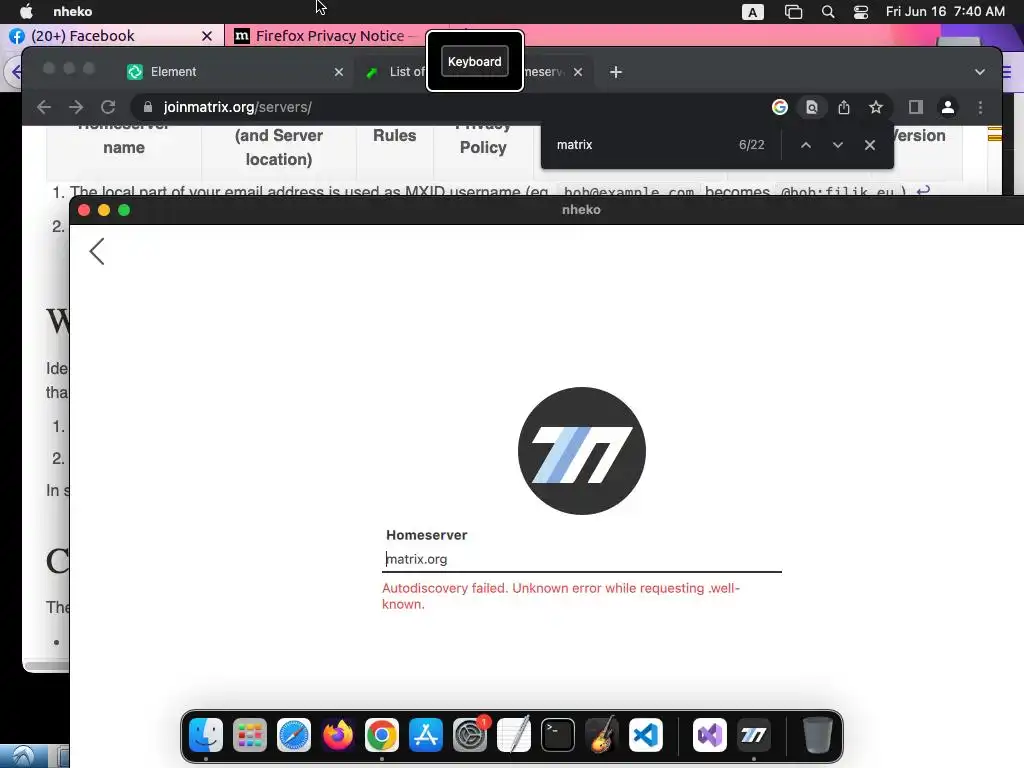
Task: Open the Chrome profile icon
Action: click(948, 107)
